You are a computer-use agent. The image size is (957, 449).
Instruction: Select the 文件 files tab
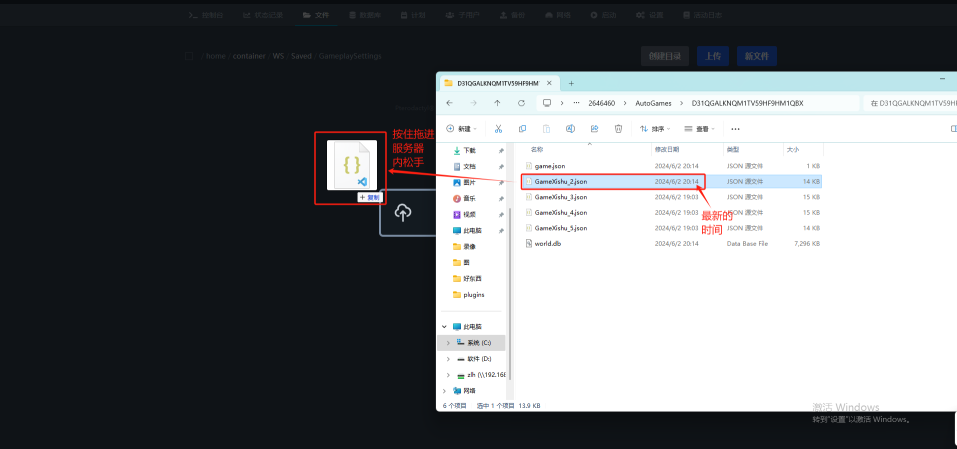tap(316, 15)
